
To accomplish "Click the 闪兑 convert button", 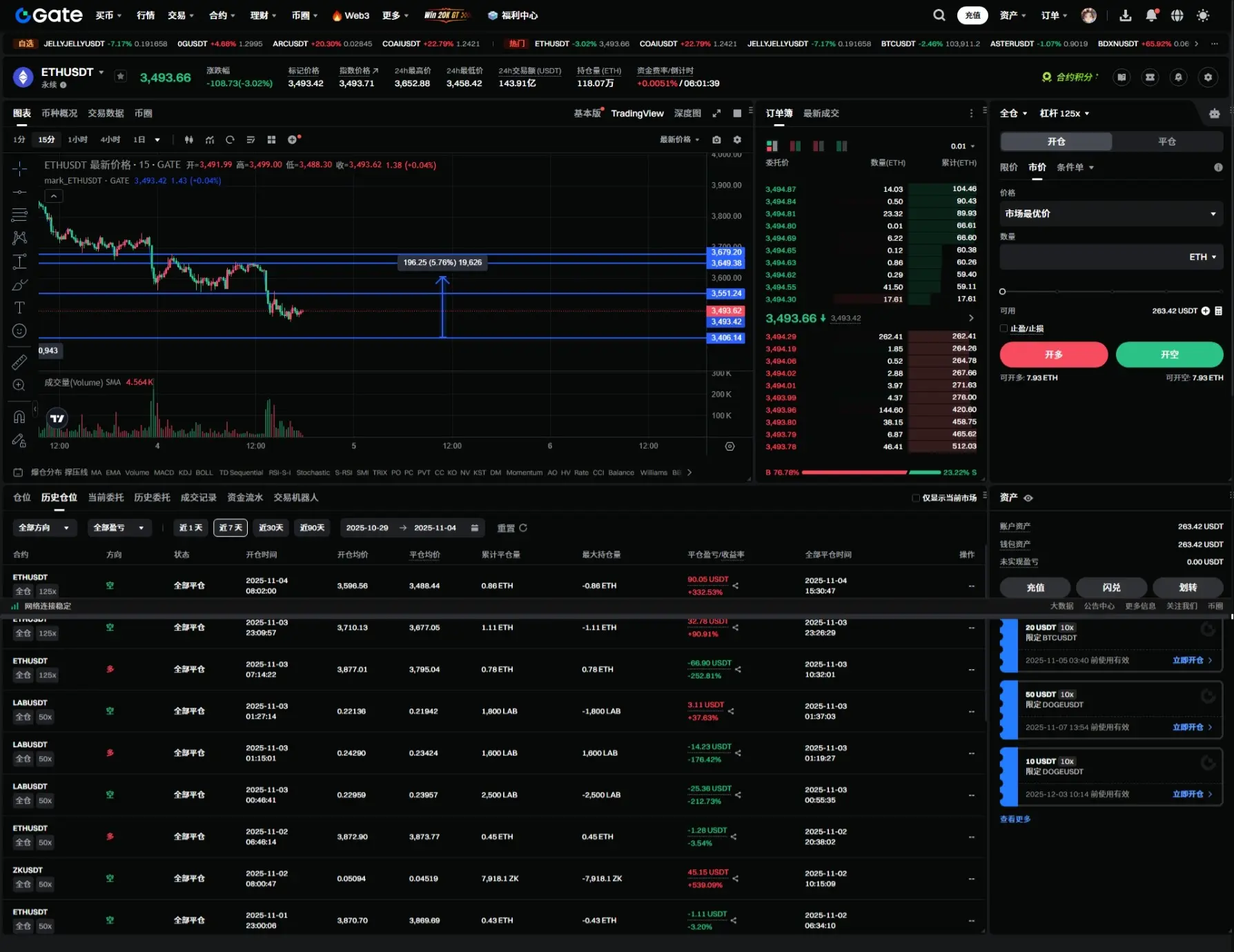I will (x=1111, y=588).
